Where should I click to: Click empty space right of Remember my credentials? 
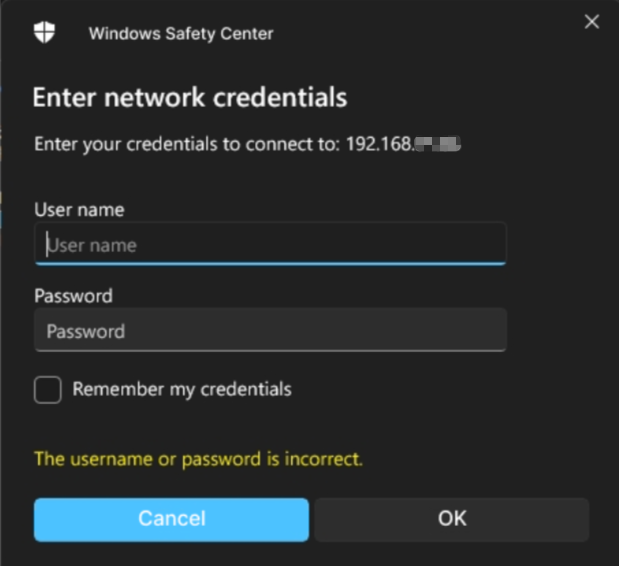pyautogui.click(x=450, y=389)
